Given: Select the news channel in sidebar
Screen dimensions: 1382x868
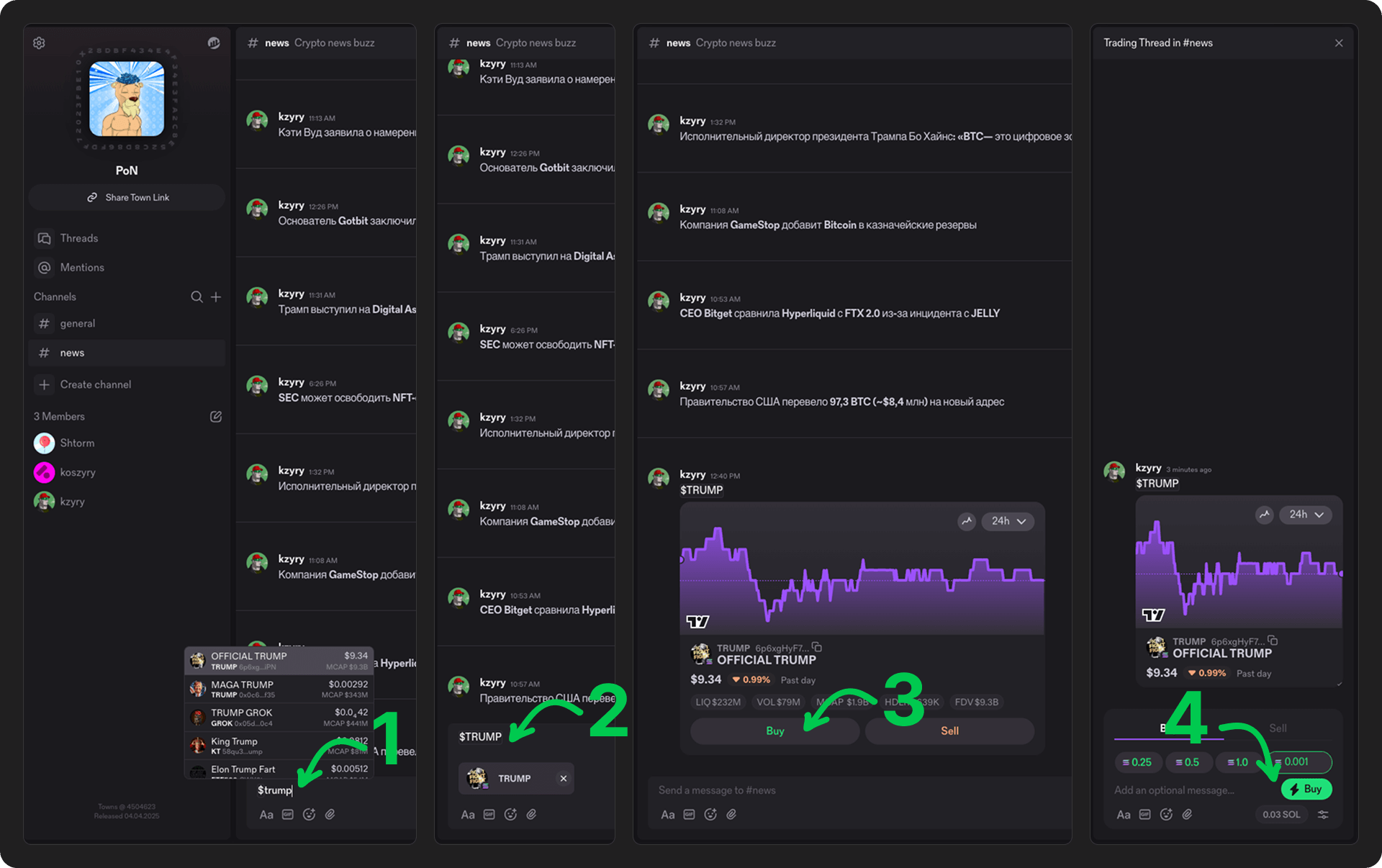Looking at the screenshot, I should [x=127, y=353].
